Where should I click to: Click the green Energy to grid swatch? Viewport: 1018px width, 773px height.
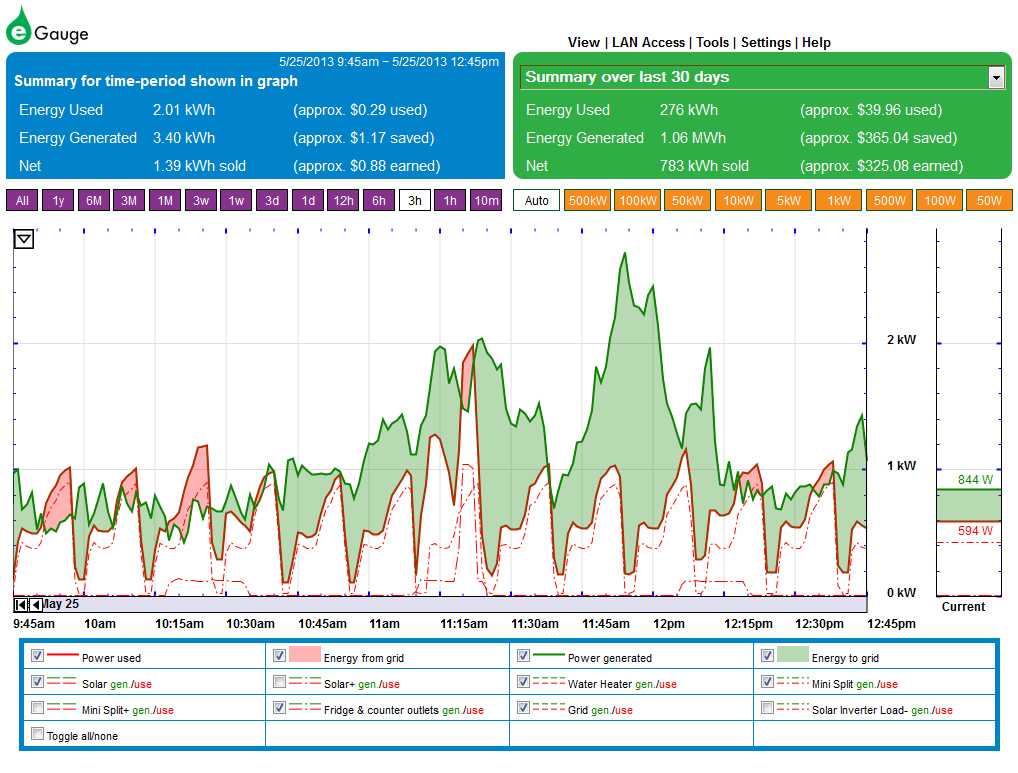(x=790, y=656)
